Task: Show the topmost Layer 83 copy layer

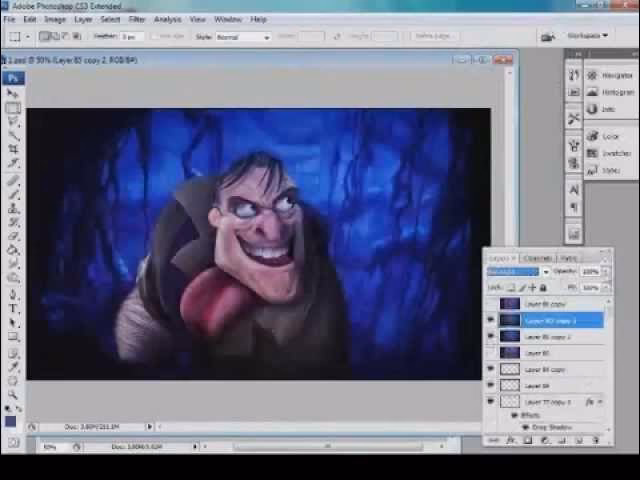Action: click(x=491, y=304)
